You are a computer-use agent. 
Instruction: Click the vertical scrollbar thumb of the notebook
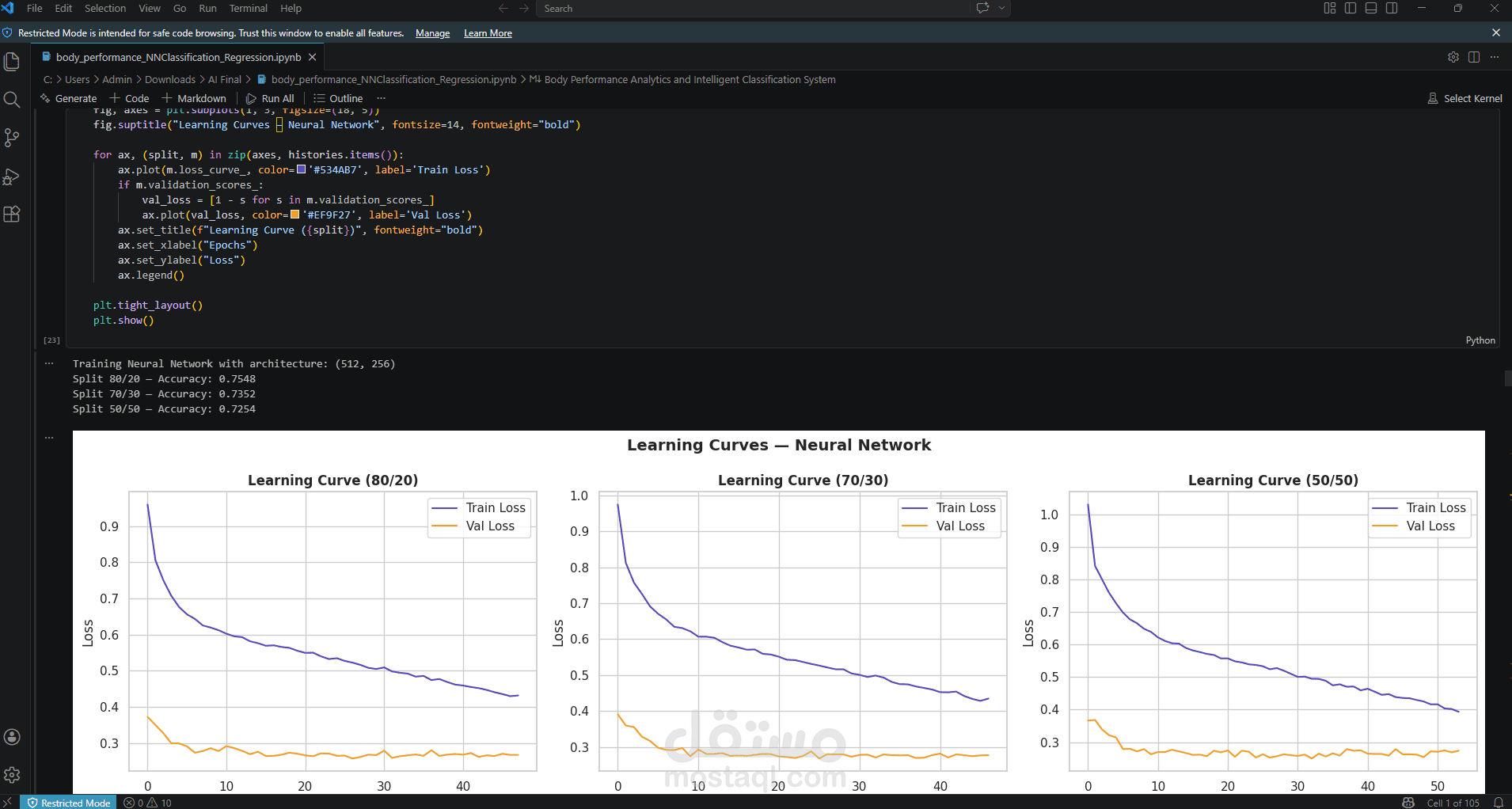[x=1507, y=378]
